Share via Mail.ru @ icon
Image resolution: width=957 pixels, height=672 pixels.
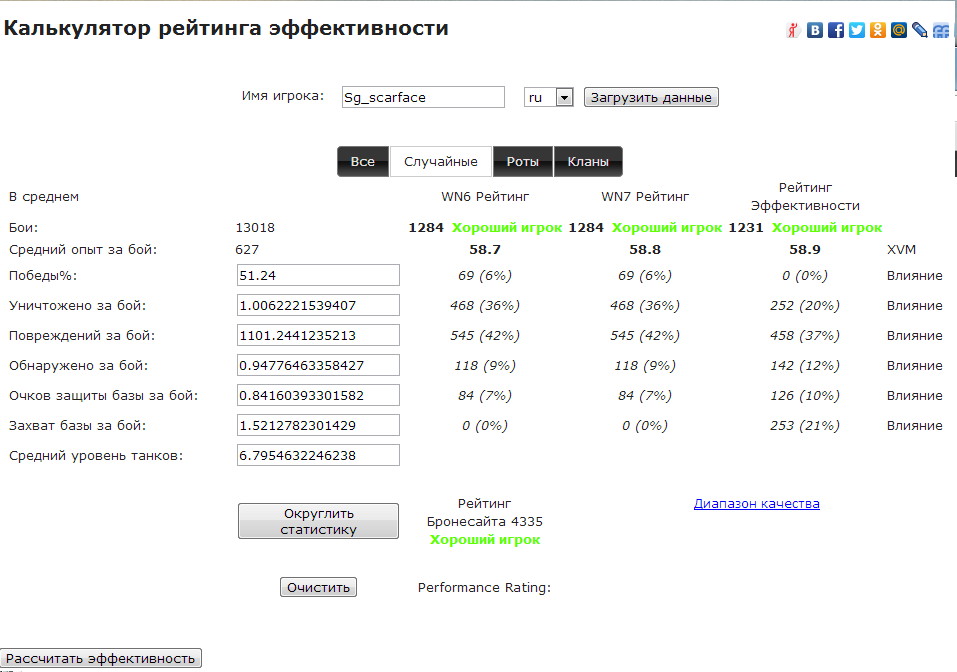899,30
